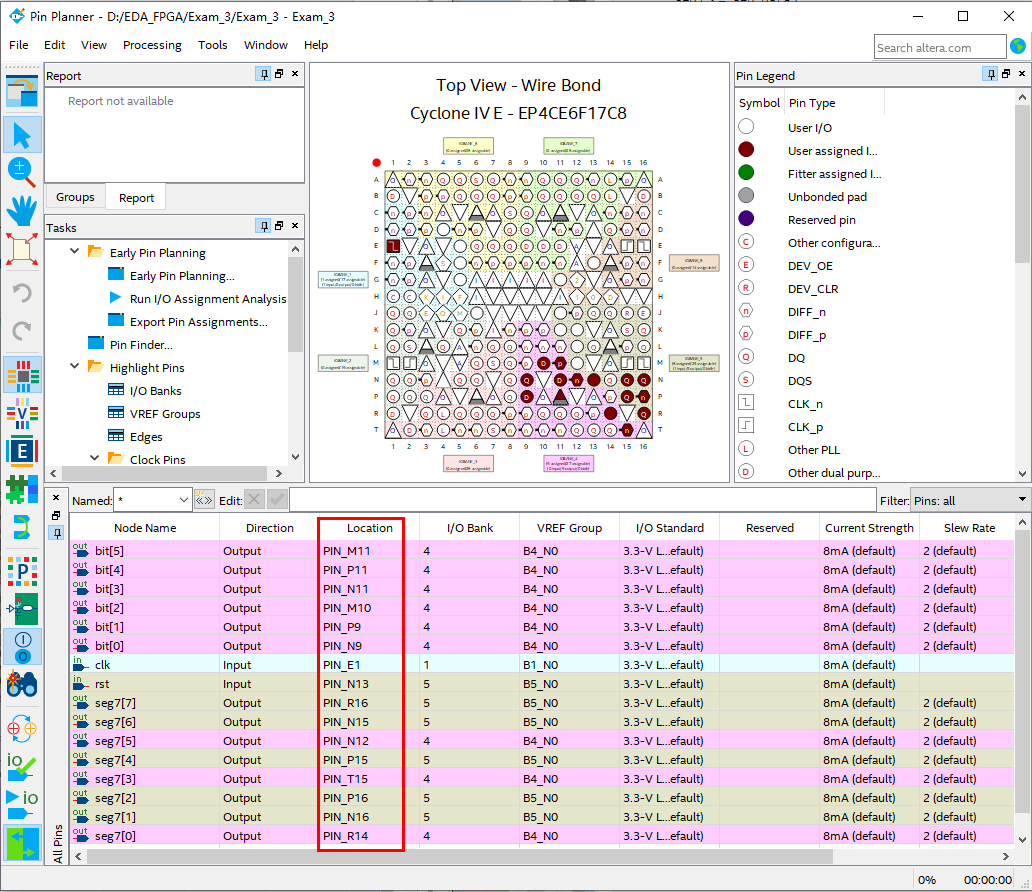Click the User assigned I/O dark red swatch
Screen dimensions: 1032x892
click(x=746, y=149)
